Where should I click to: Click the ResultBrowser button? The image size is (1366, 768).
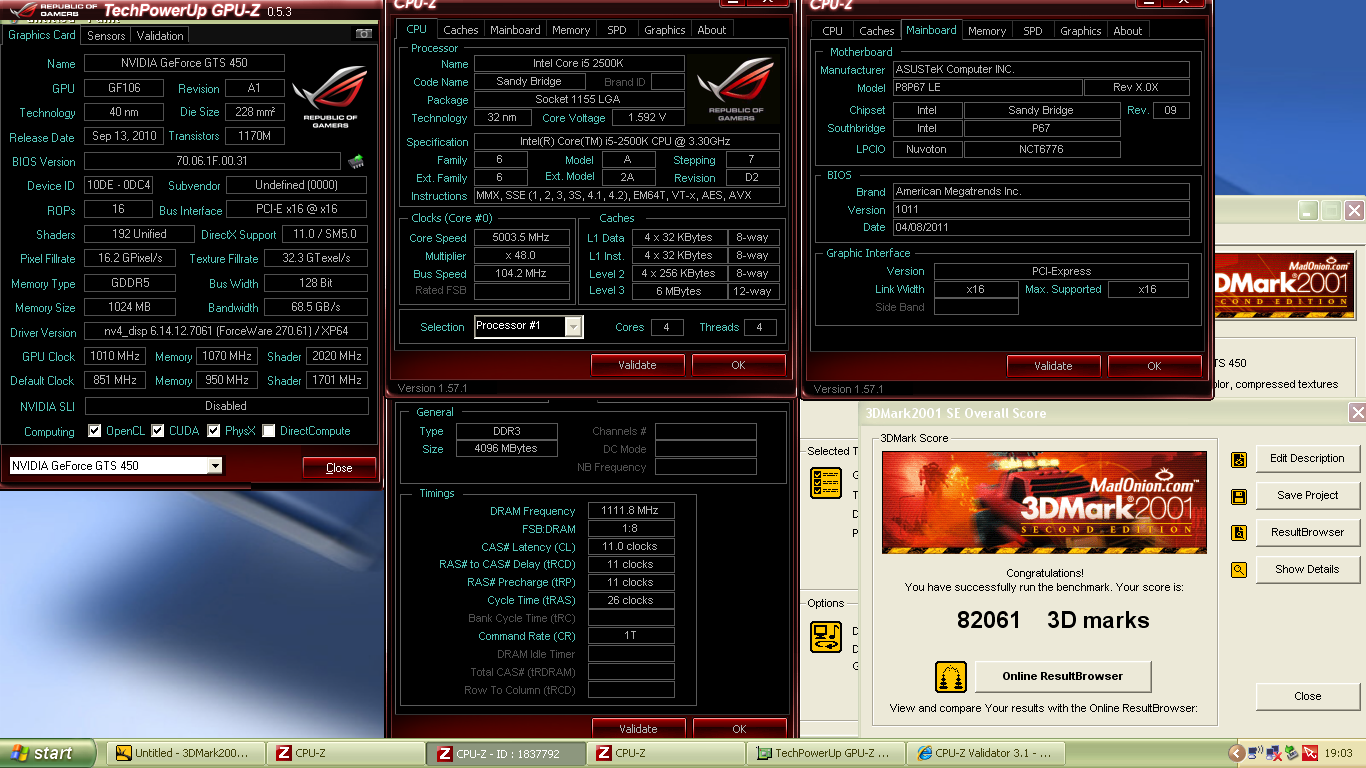click(1307, 532)
